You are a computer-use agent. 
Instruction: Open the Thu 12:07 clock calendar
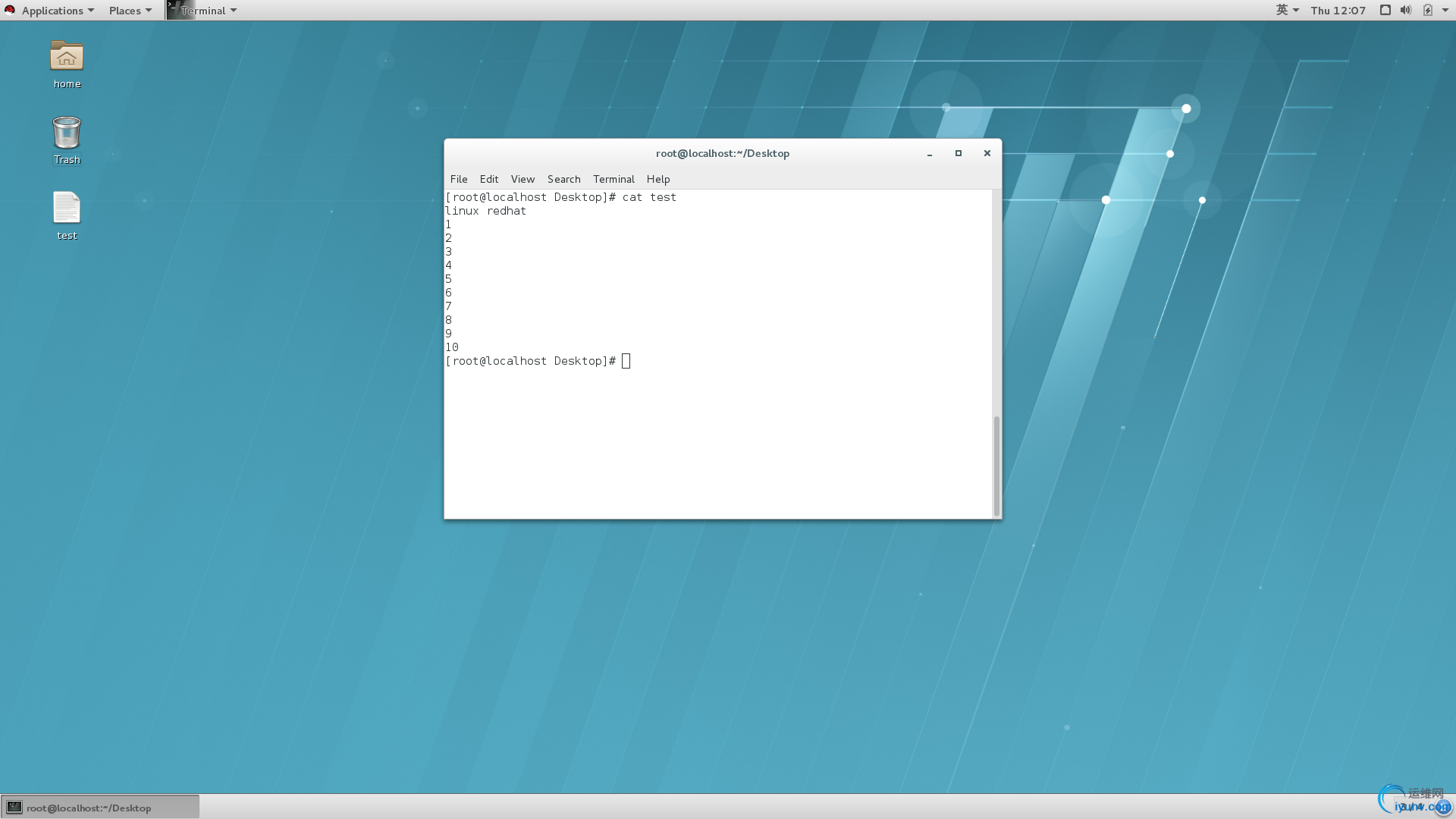tap(1338, 10)
